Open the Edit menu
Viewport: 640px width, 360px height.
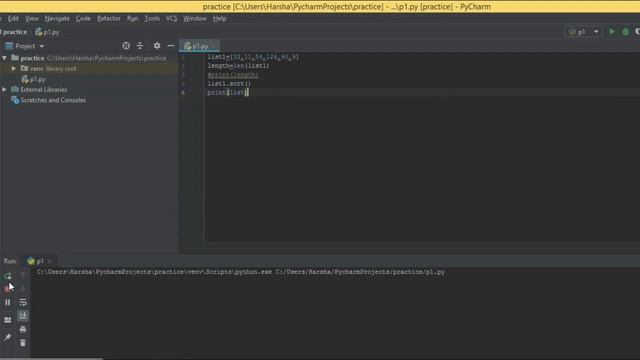tap(13, 18)
